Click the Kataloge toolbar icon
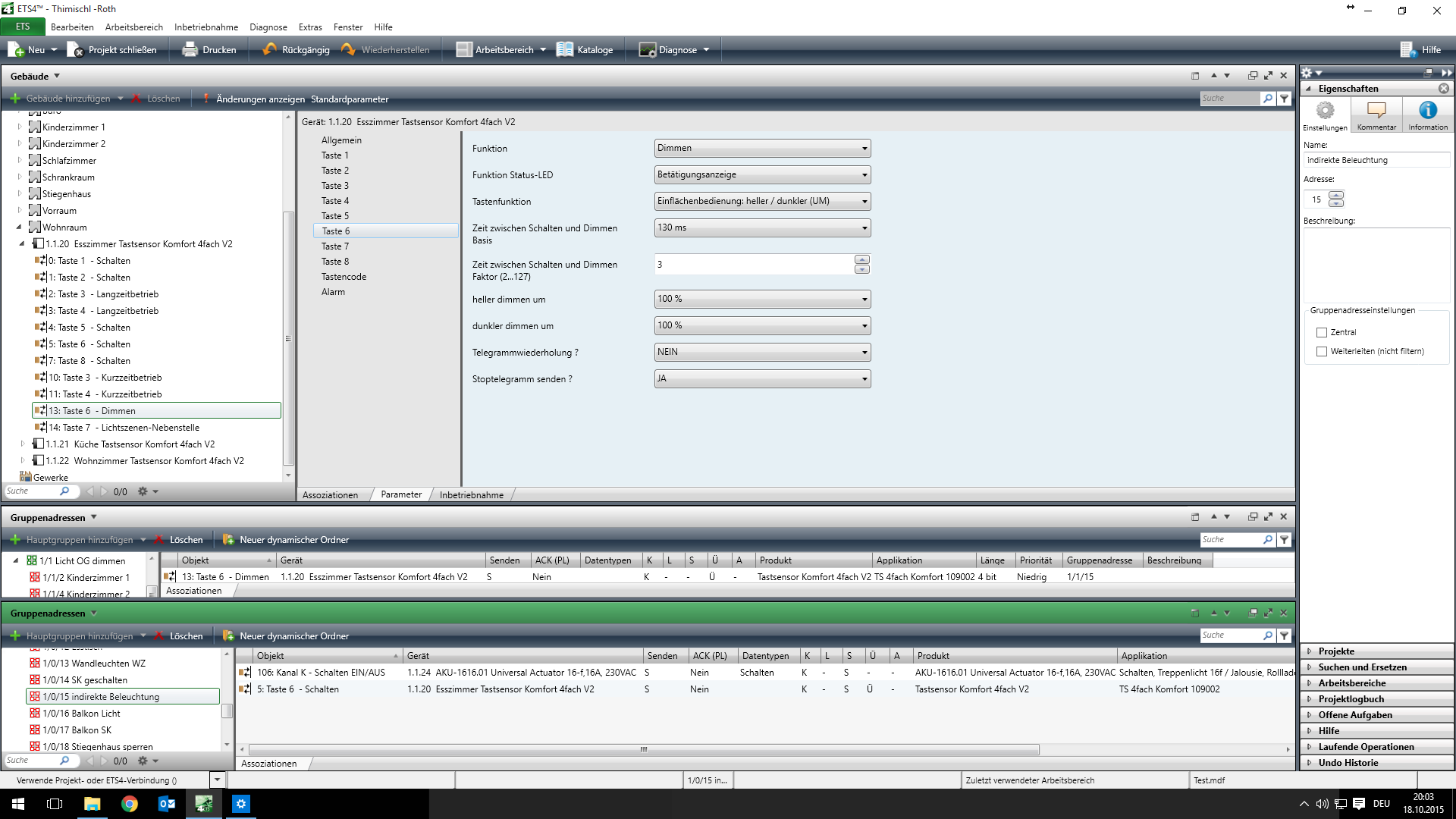Viewport: 1456px width, 819px height. [x=565, y=50]
